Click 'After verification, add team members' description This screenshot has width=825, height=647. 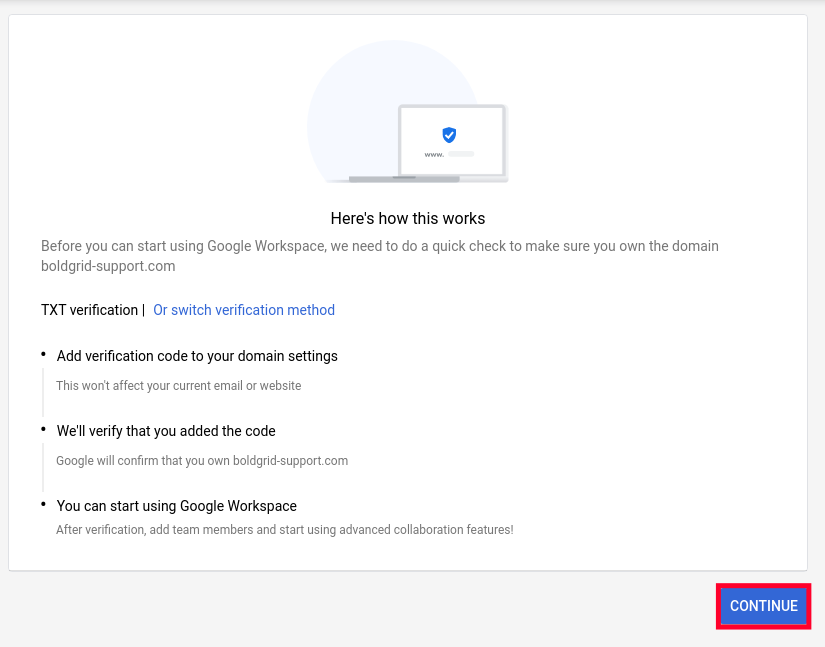click(285, 529)
